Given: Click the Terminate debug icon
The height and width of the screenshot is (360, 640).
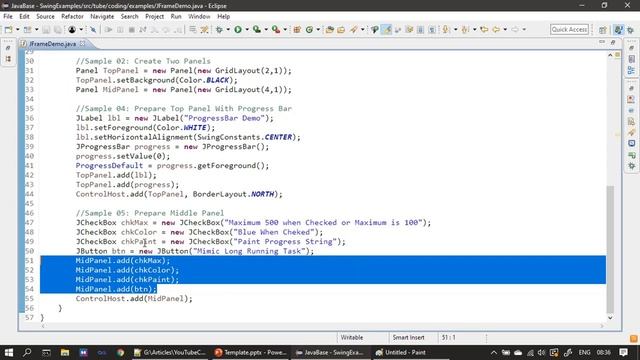Looking at the screenshot, I should click(x=131, y=29).
